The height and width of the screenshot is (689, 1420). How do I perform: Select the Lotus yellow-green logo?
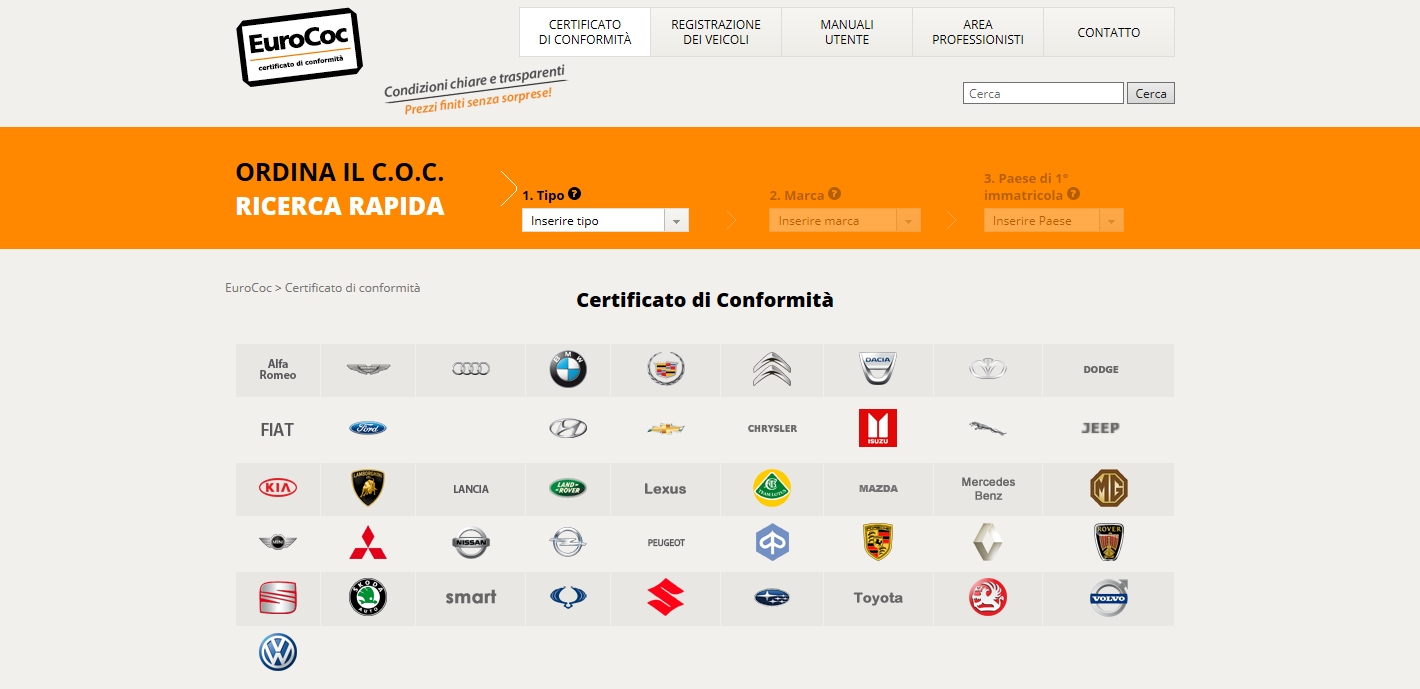point(772,488)
